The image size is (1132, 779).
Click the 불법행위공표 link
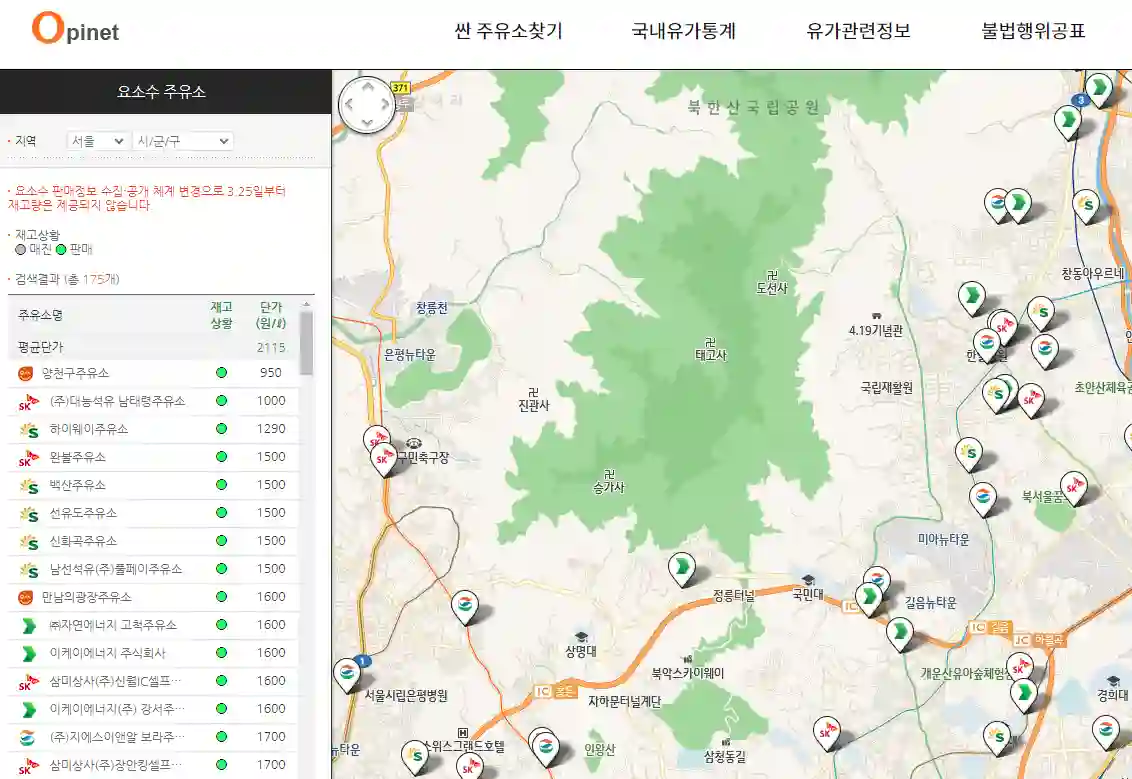[x=1031, y=30]
